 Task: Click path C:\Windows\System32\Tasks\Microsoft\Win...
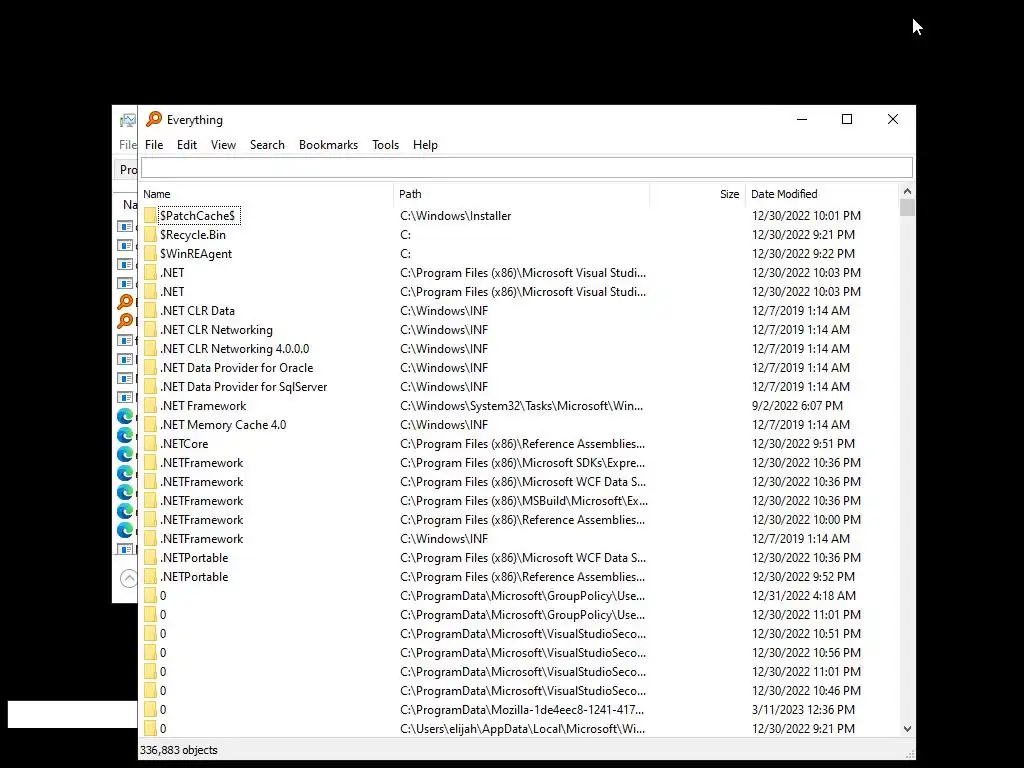point(521,406)
